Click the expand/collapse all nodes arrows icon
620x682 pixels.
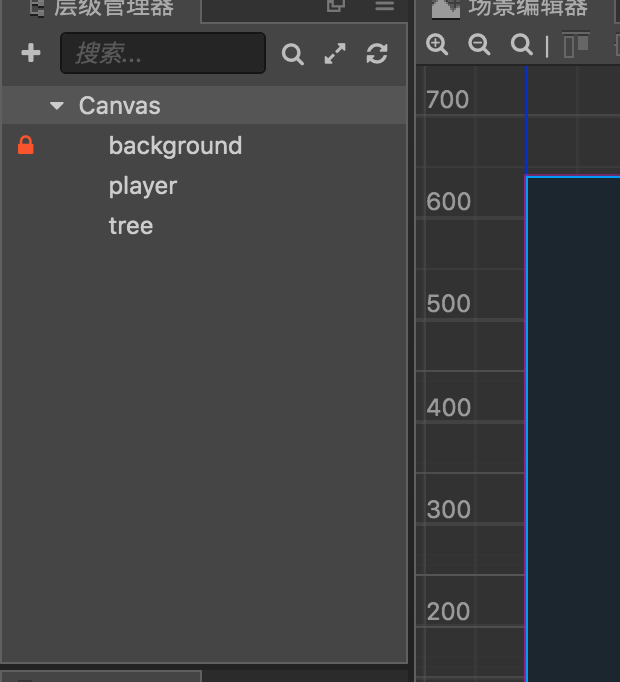coord(335,54)
